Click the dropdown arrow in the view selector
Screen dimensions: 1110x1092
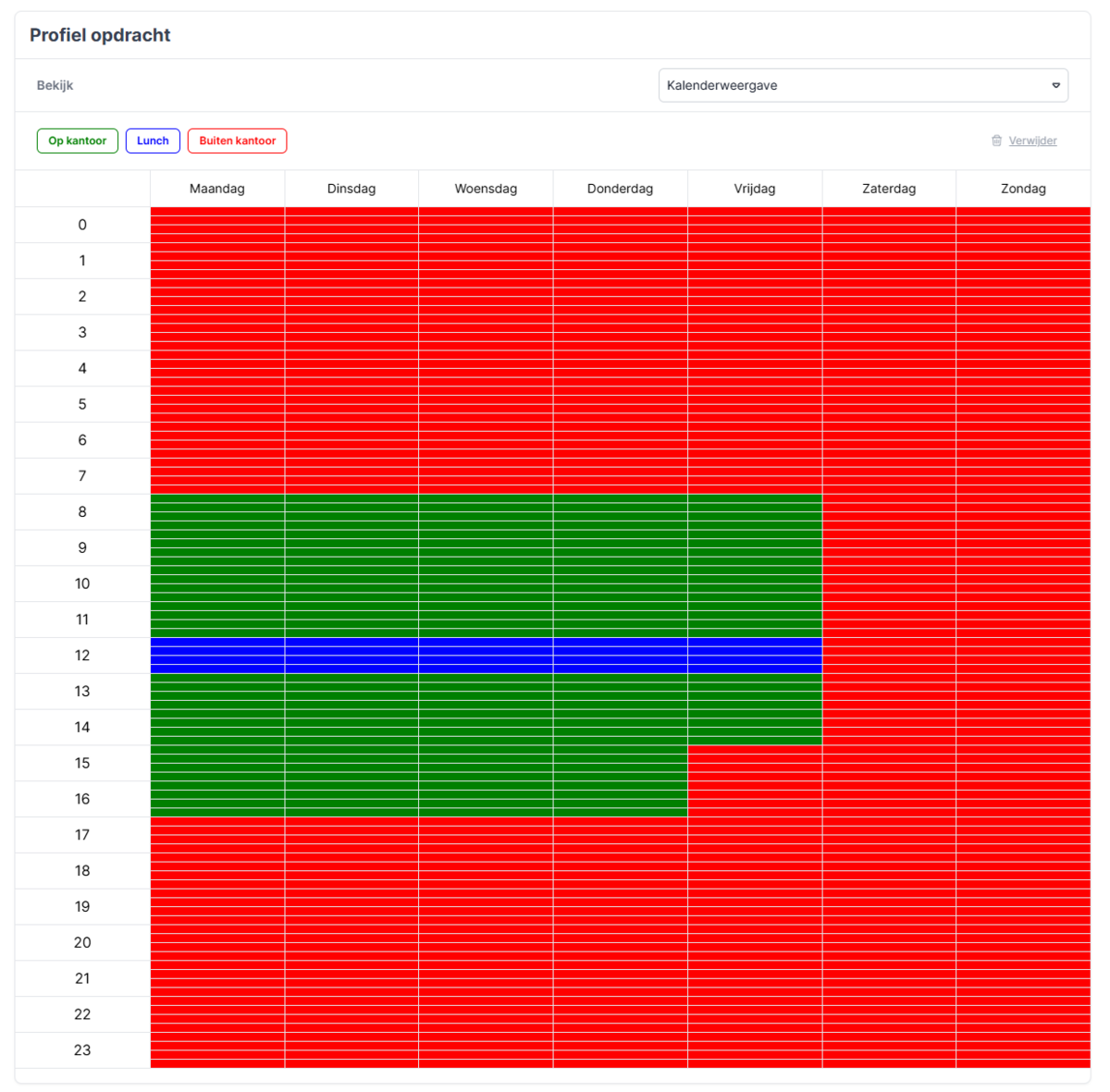[1055, 85]
